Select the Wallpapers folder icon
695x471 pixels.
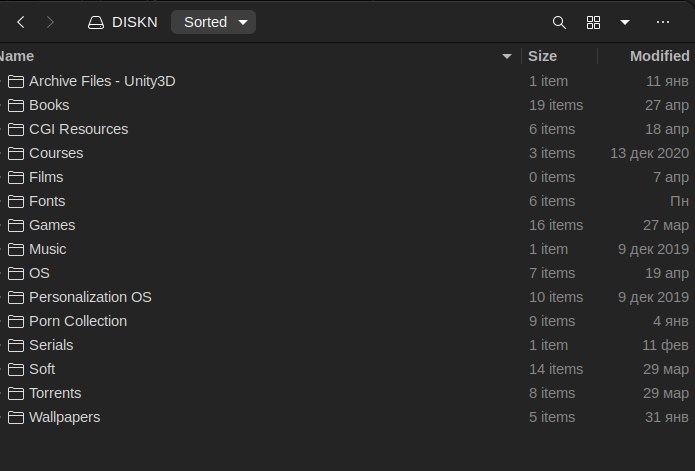click(x=16, y=417)
